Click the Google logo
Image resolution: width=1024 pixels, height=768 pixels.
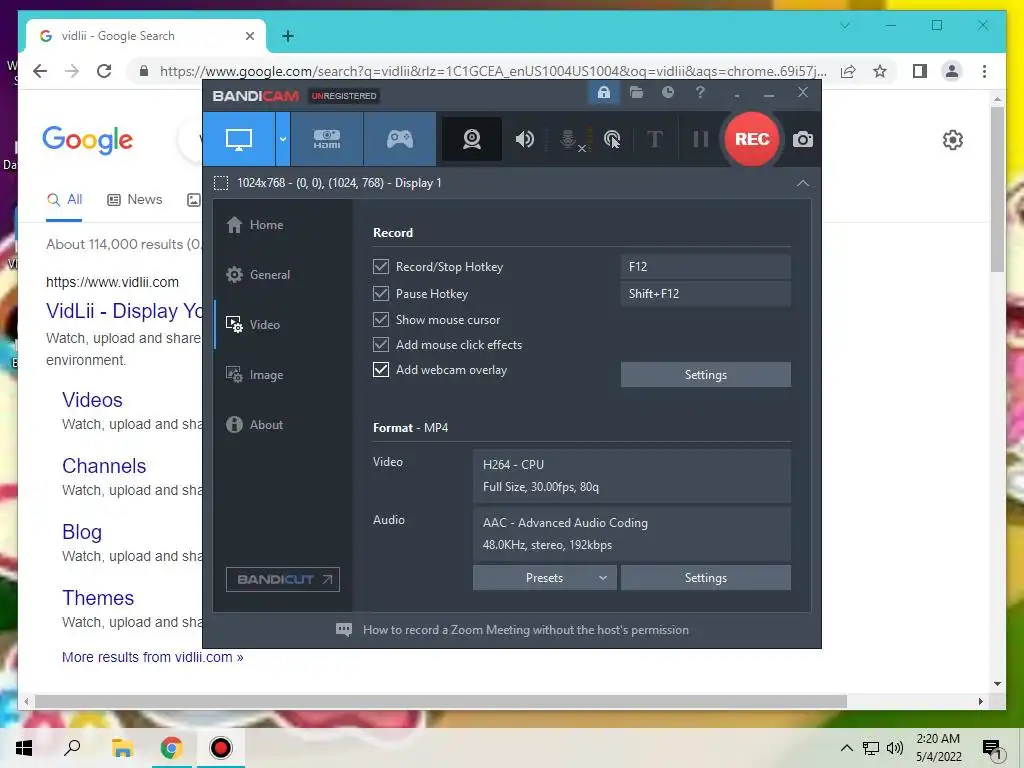(x=88, y=140)
